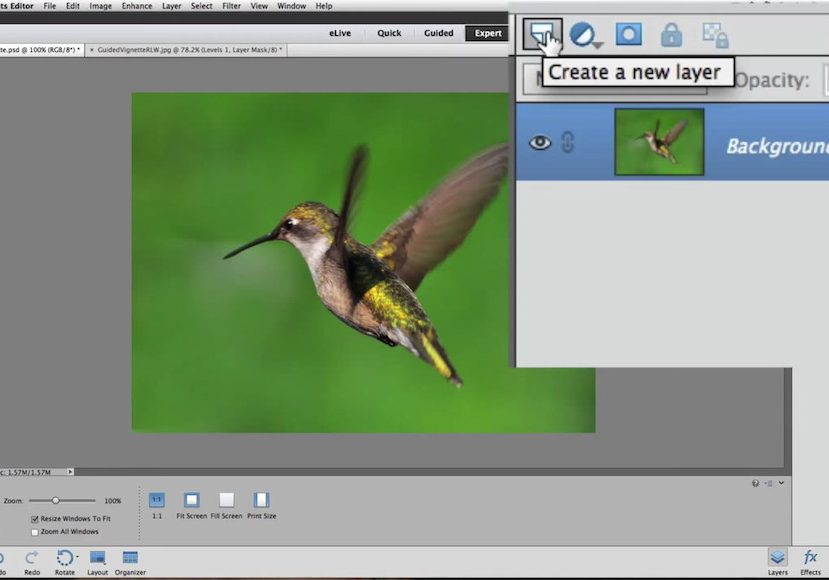Click the Print Size button
The width and height of the screenshot is (829, 580).
[262, 505]
